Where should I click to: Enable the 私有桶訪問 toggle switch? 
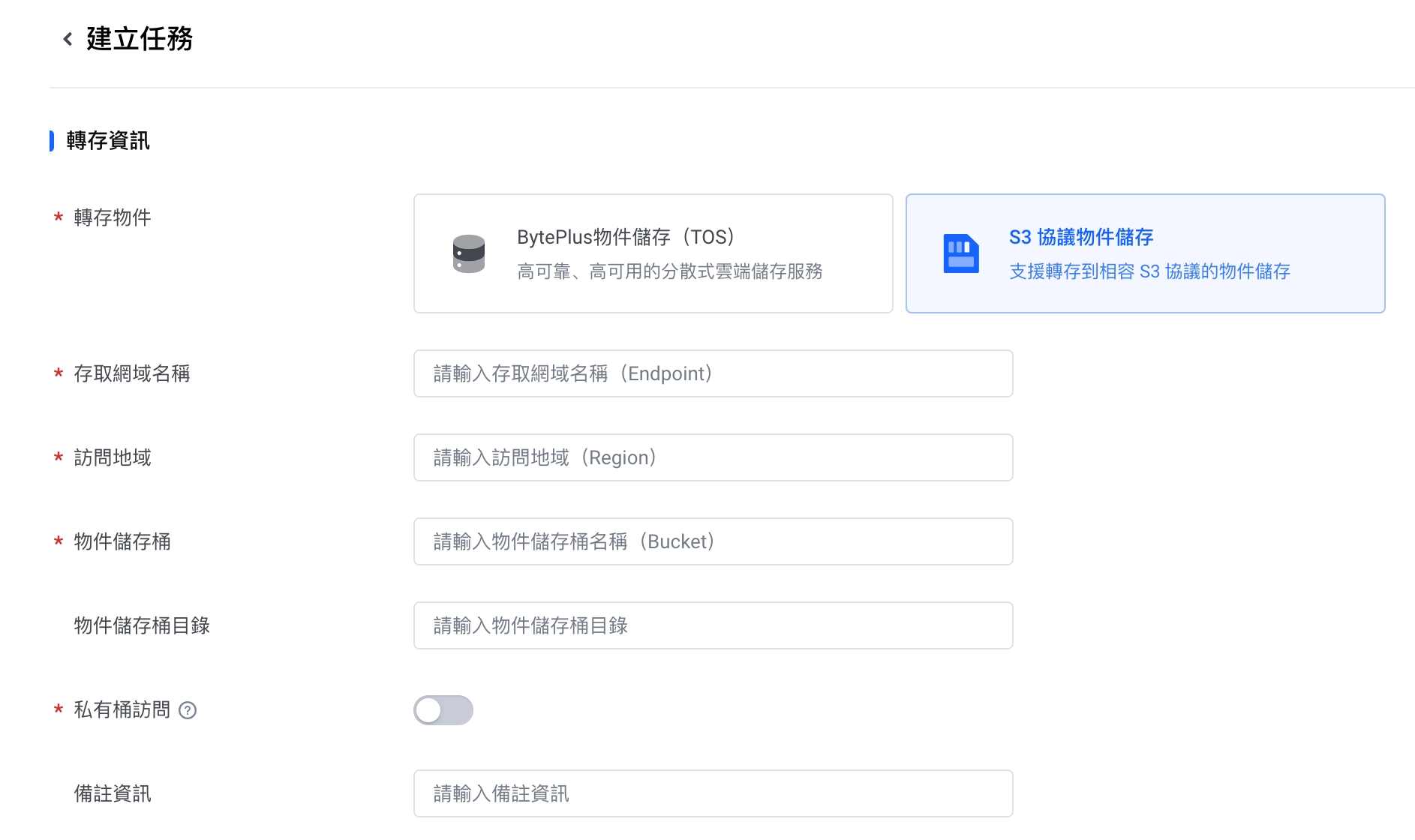[x=443, y=710]
